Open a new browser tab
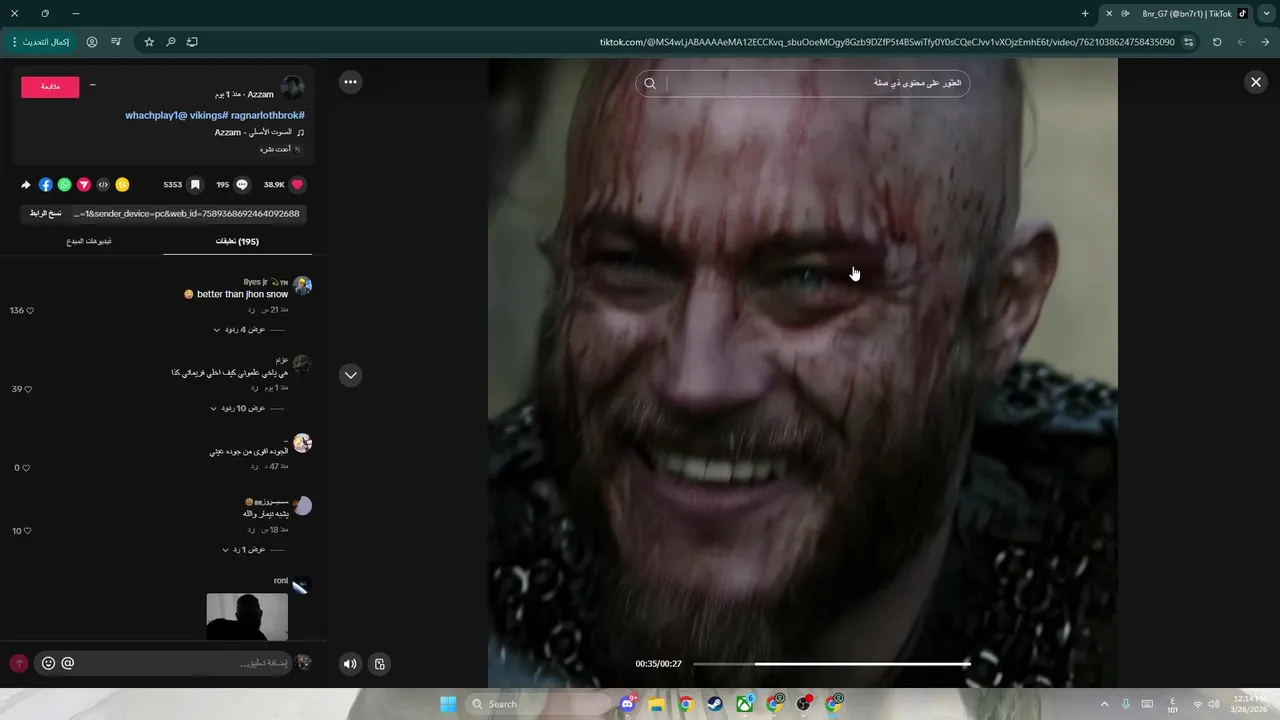This screenshot has width=1280, height=720. click(1085, 14)
